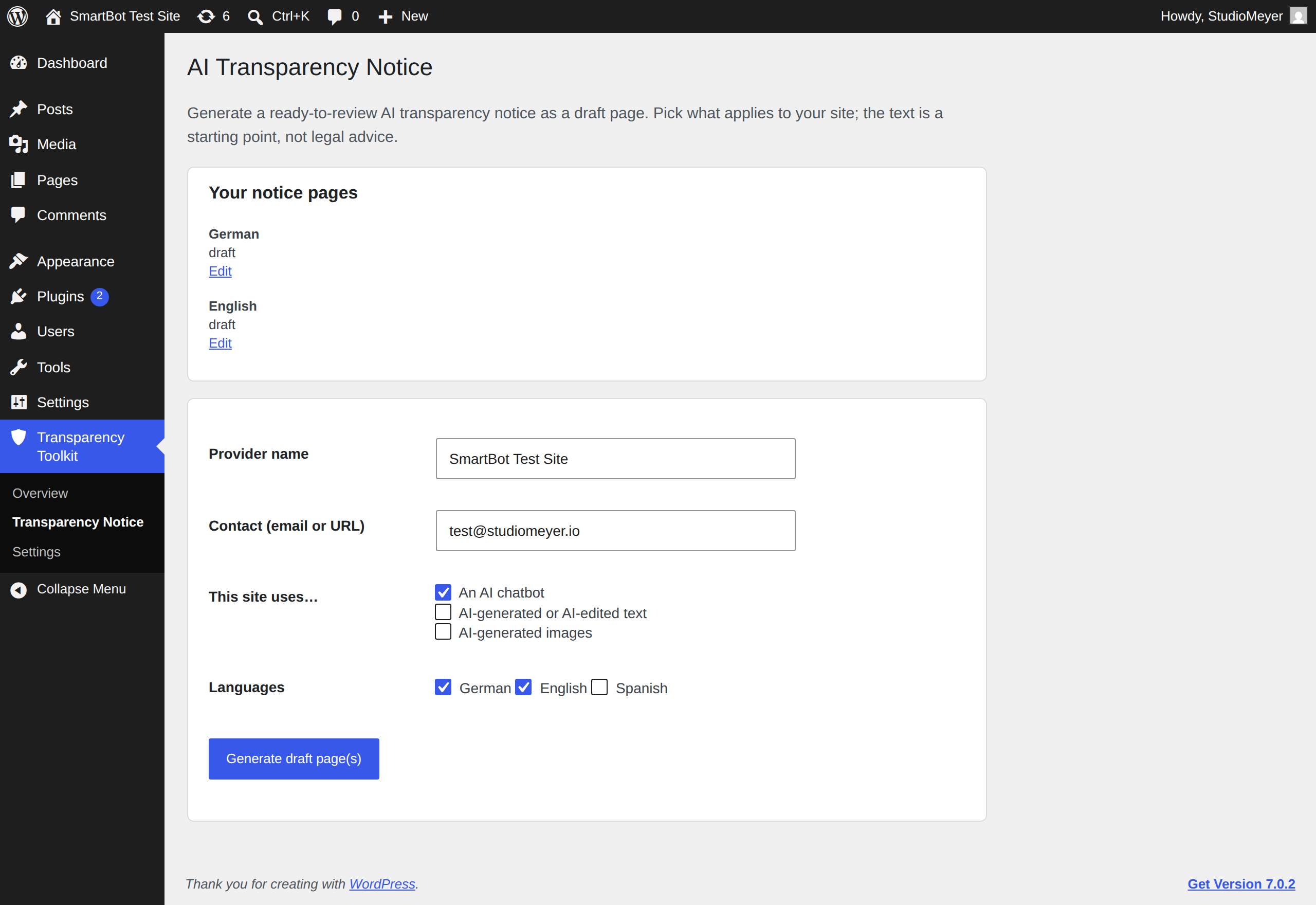This screenshot has width=1316, height=905.
Task: Click the Your notice pages heading
Action: [x=283, y=193]
